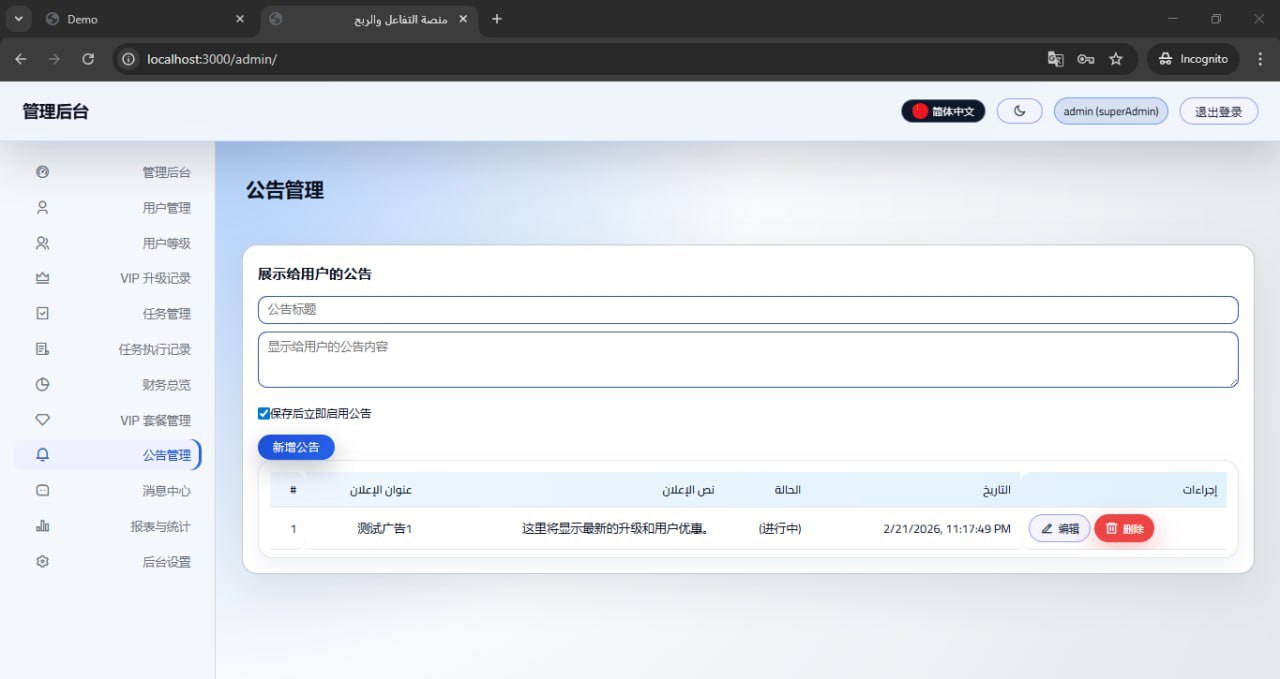Click the 新增公告 button
This screenshot has height=679, width=1280.
(x=296, y=447)
